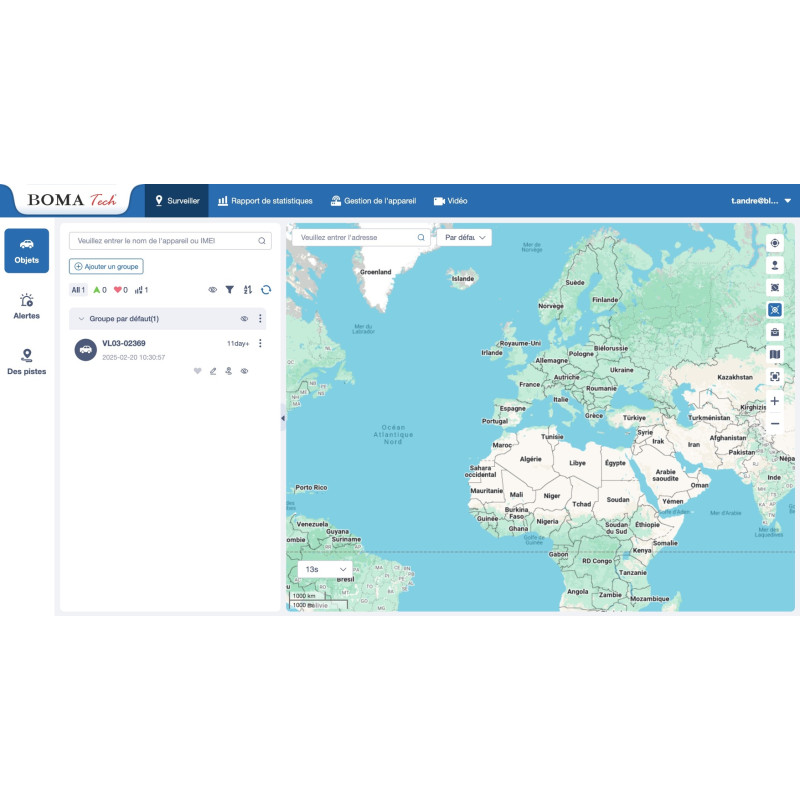The height and width of the screenshot is (800, 800).
Task: Click the refresh icon above device list
Action: point(266,290)
